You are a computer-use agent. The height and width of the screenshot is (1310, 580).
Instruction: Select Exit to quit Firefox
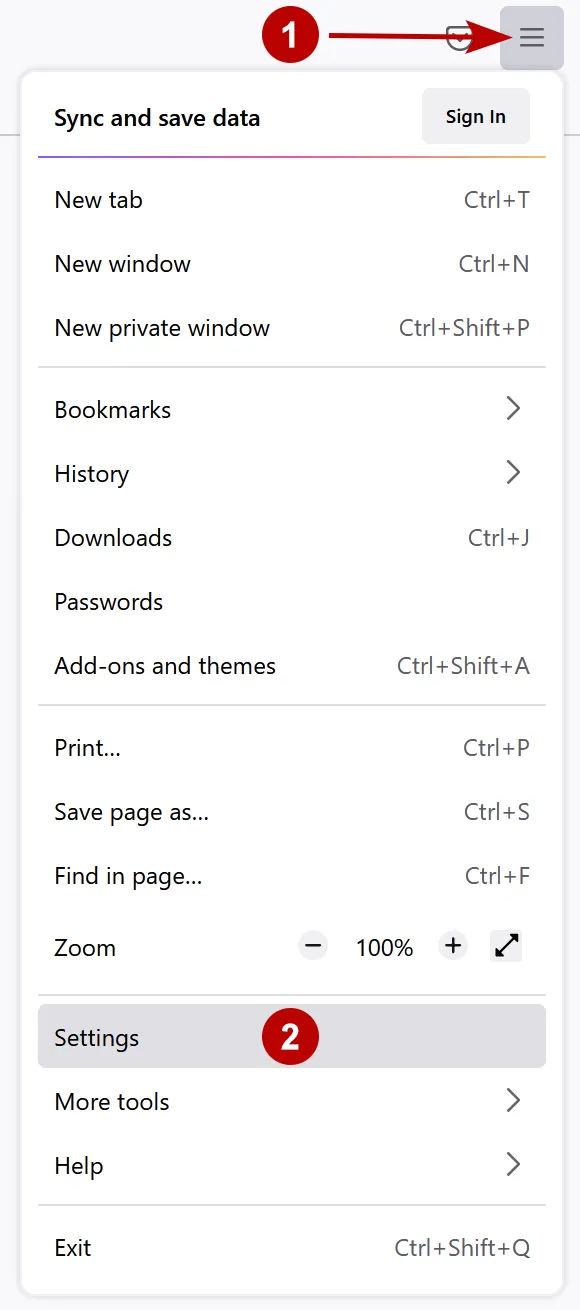pyautogui.click(x=71, y=1247)
